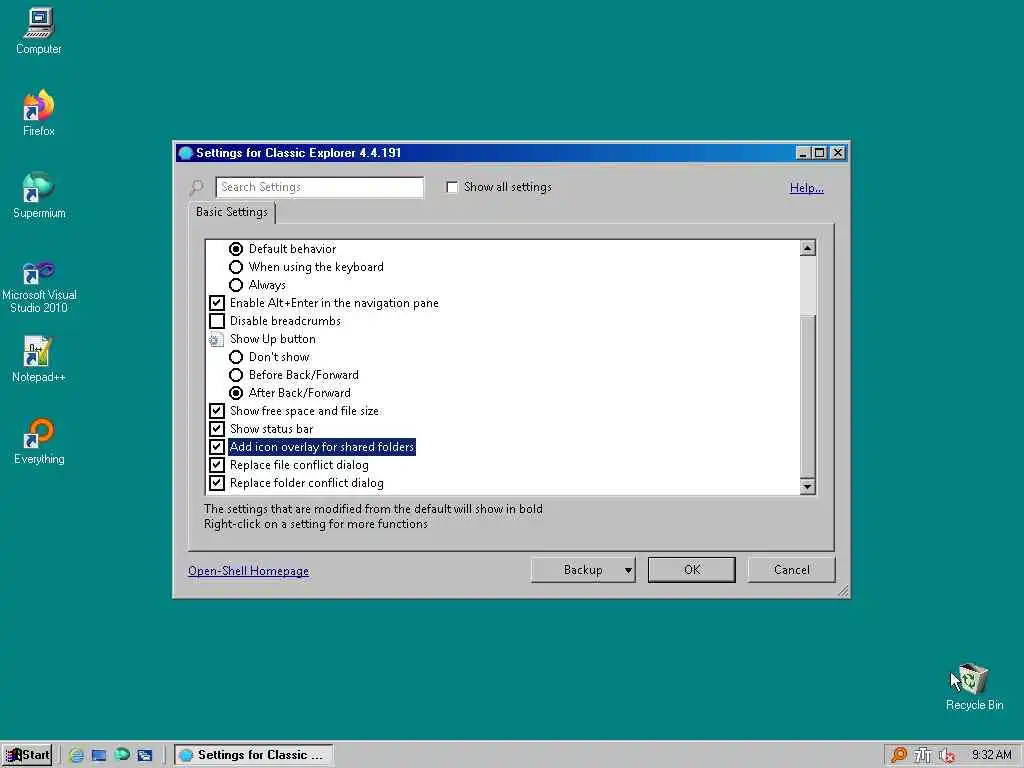1024x768 pixels.
Task: Select the Everything search shortcut
Action: point(39,441)
